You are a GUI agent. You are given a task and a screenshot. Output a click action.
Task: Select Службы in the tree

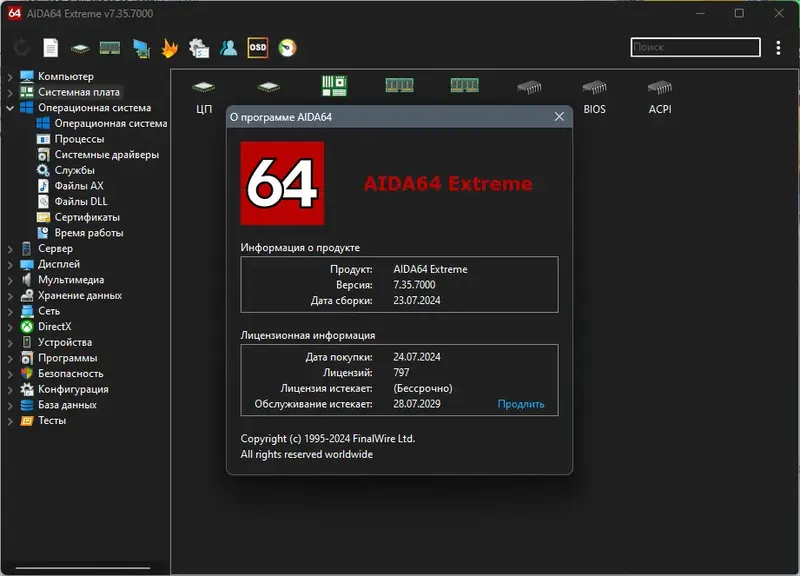(74, 170)
